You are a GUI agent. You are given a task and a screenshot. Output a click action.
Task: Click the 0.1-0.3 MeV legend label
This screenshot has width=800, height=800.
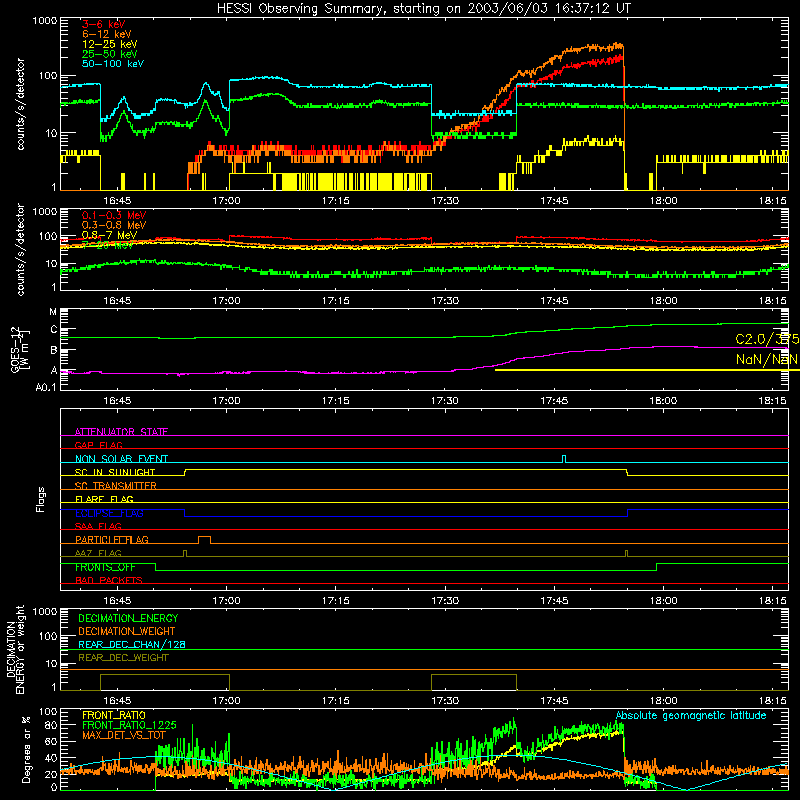tap(114, 215)
